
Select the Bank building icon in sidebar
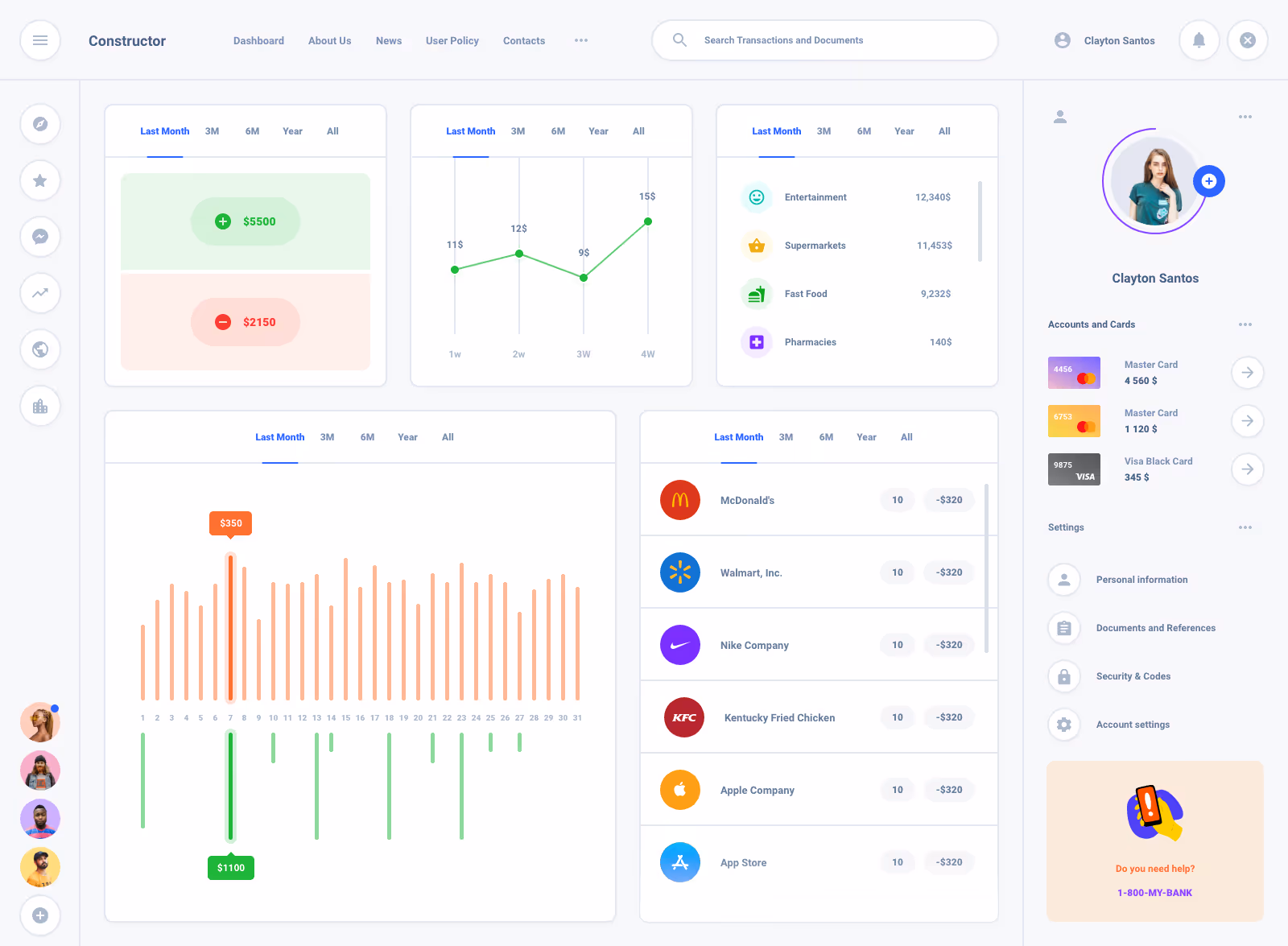click(40, 406)
